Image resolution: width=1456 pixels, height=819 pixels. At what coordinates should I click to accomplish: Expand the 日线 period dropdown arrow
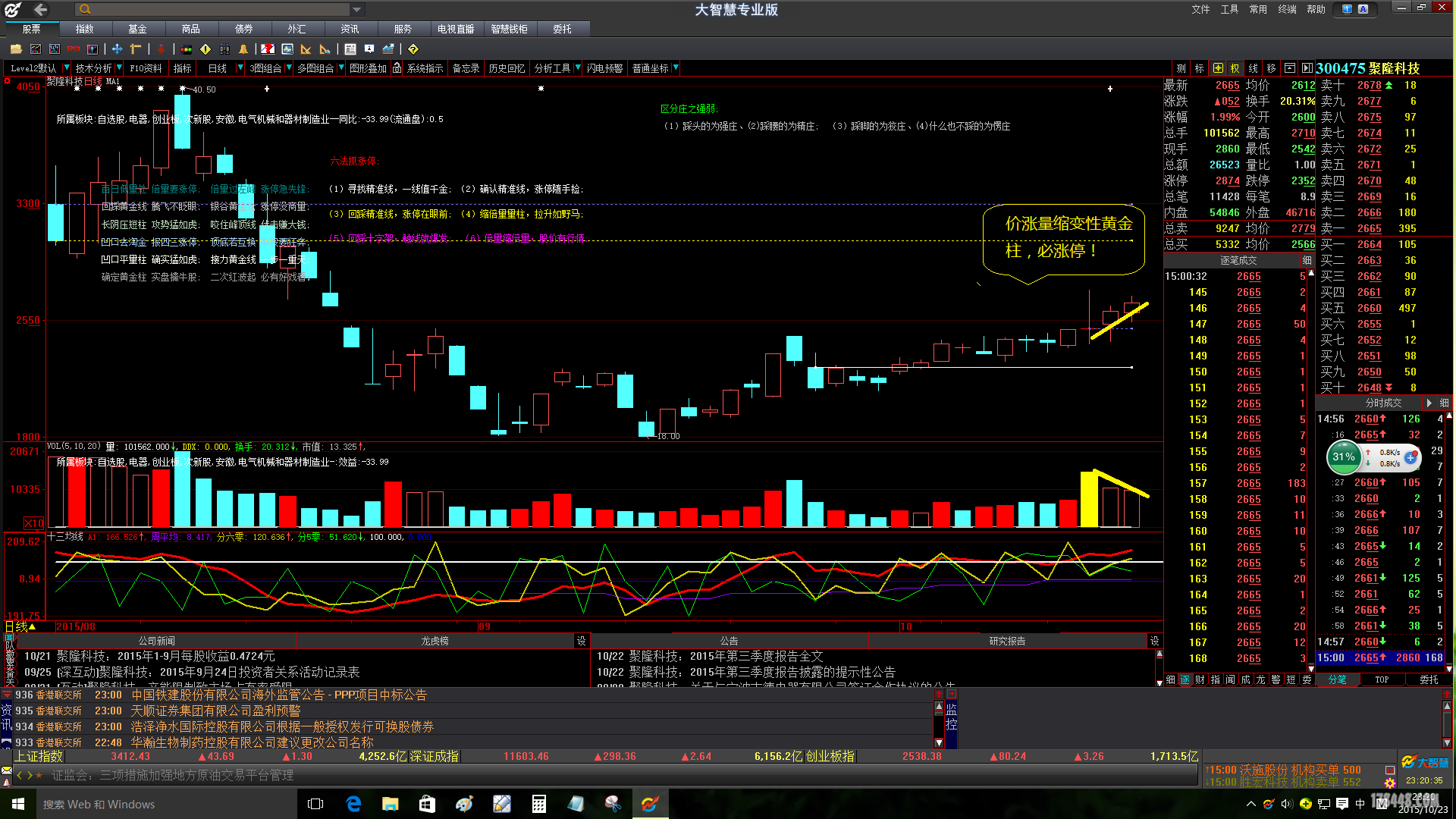pyautogui.click(x=240, y=68)
